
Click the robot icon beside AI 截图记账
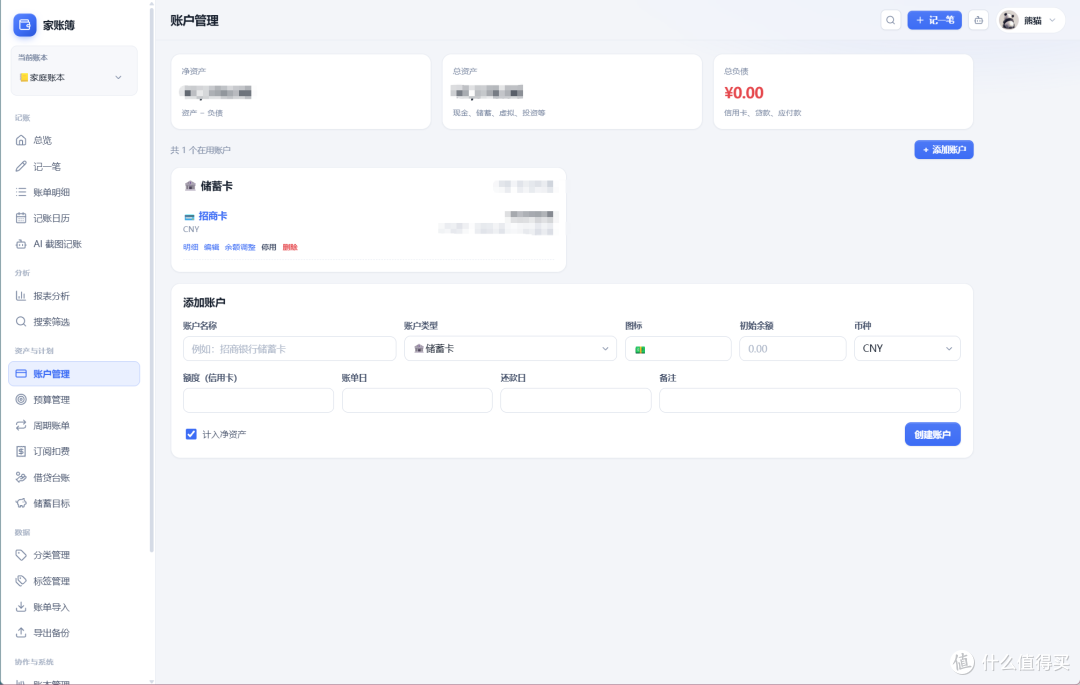(x=21, y=244)
